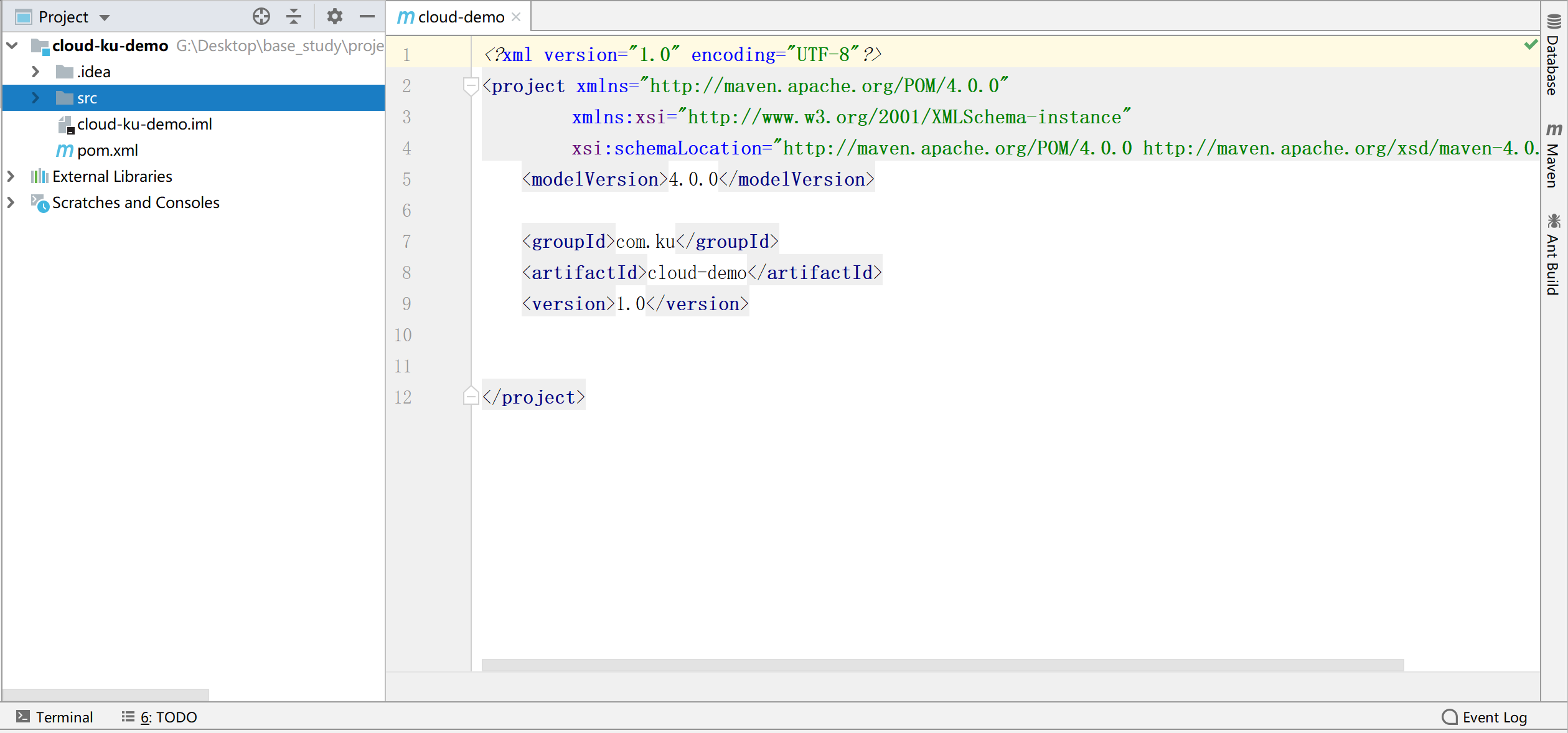The height and width of the screenshot is (733, 1568).
Task: Expand the src folder arrow
Action: tap(35, 98)
